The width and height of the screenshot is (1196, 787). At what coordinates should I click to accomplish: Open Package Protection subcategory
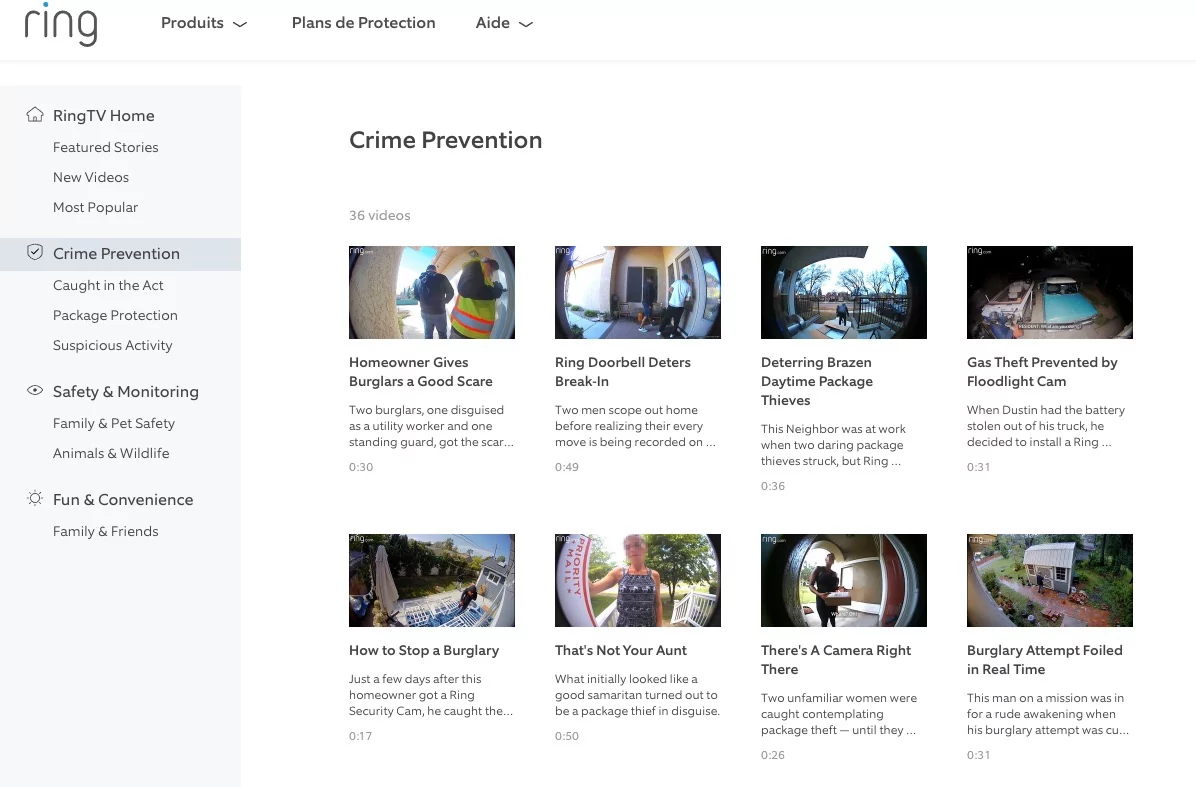[x=115, y=315]
